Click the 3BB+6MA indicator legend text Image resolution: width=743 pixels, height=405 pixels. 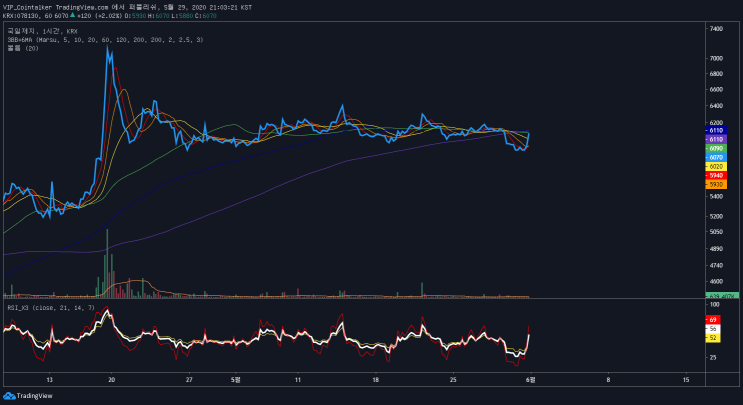[x=105, y=40]
